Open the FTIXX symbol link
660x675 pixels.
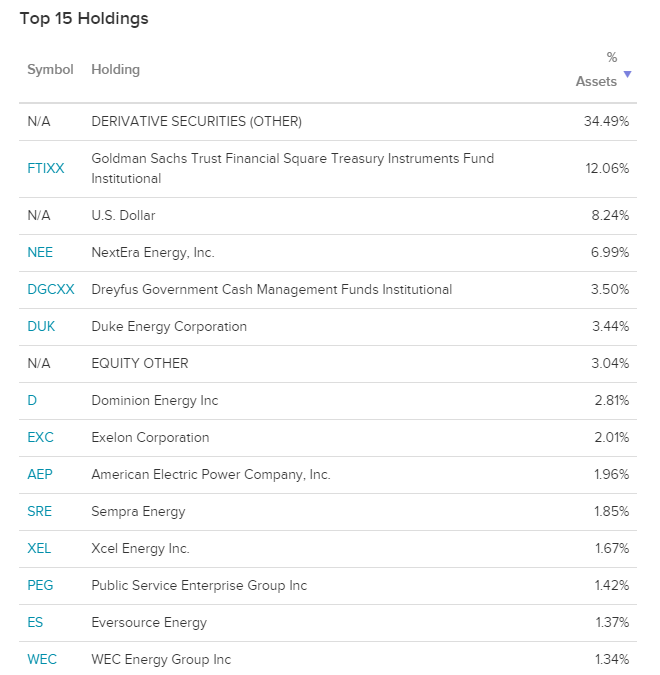46,168
